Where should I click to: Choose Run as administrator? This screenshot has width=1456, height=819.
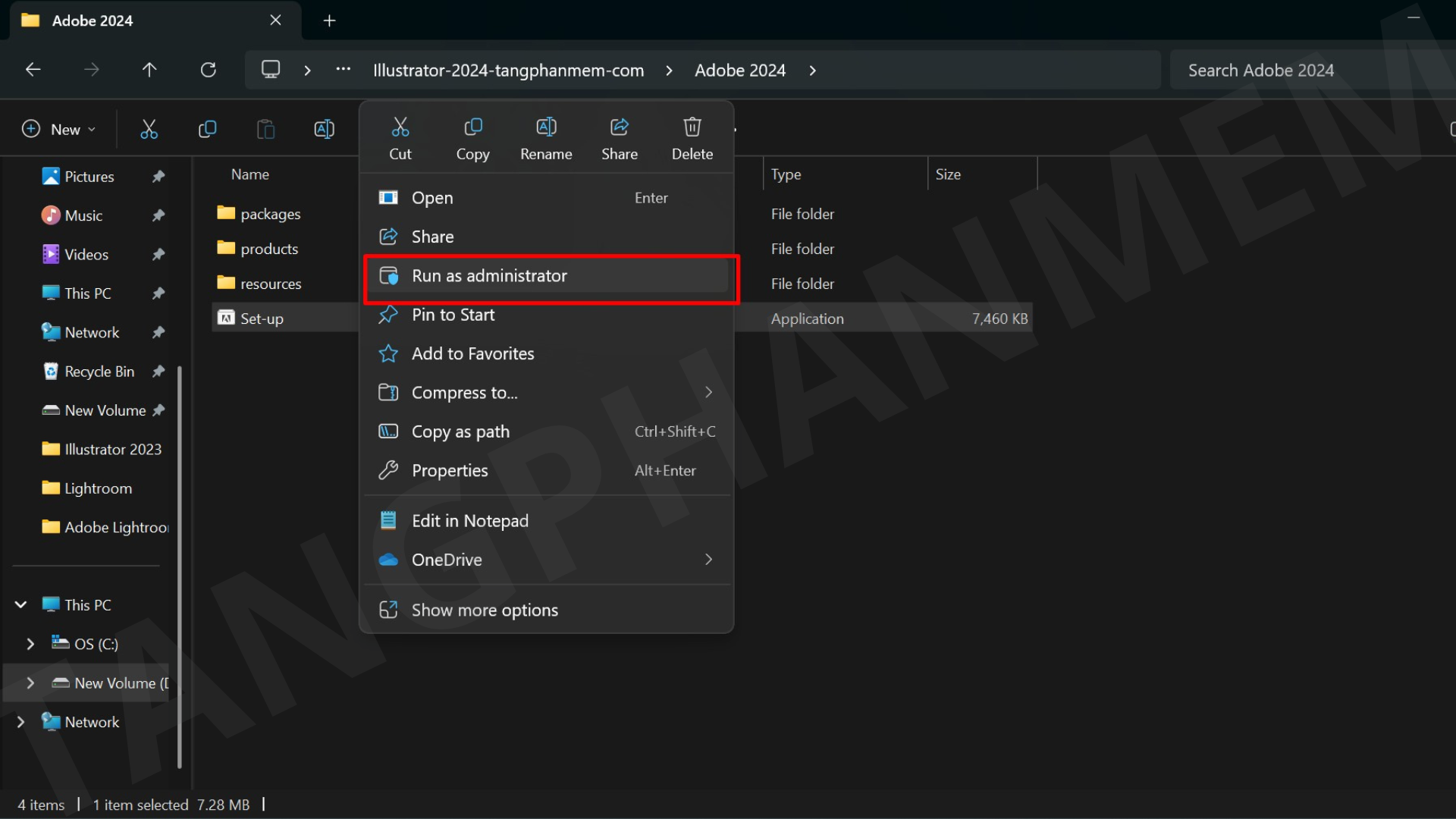(546, 276)
